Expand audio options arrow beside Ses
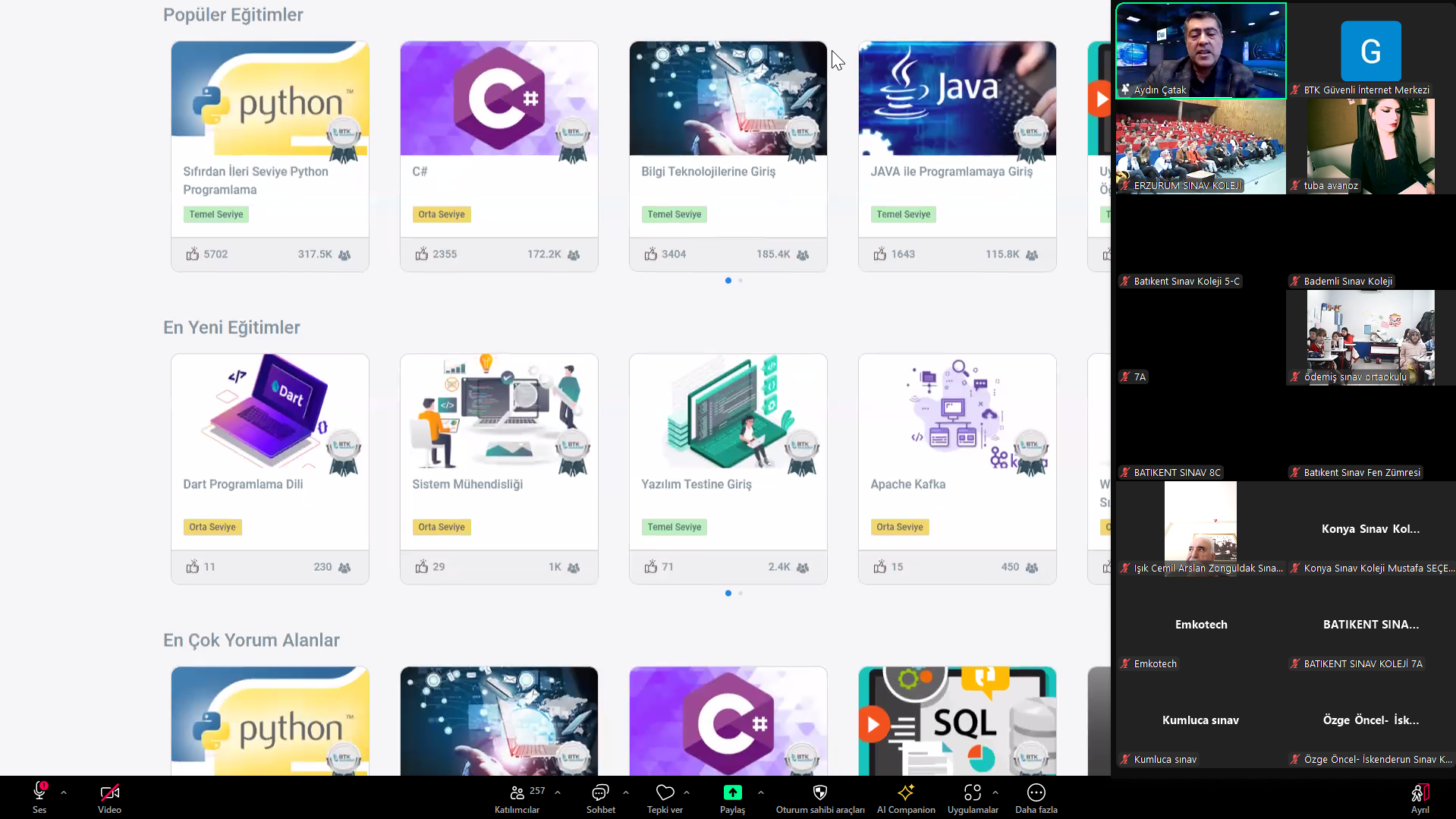This screenshot has height=819, width=1456. point(64,792)
